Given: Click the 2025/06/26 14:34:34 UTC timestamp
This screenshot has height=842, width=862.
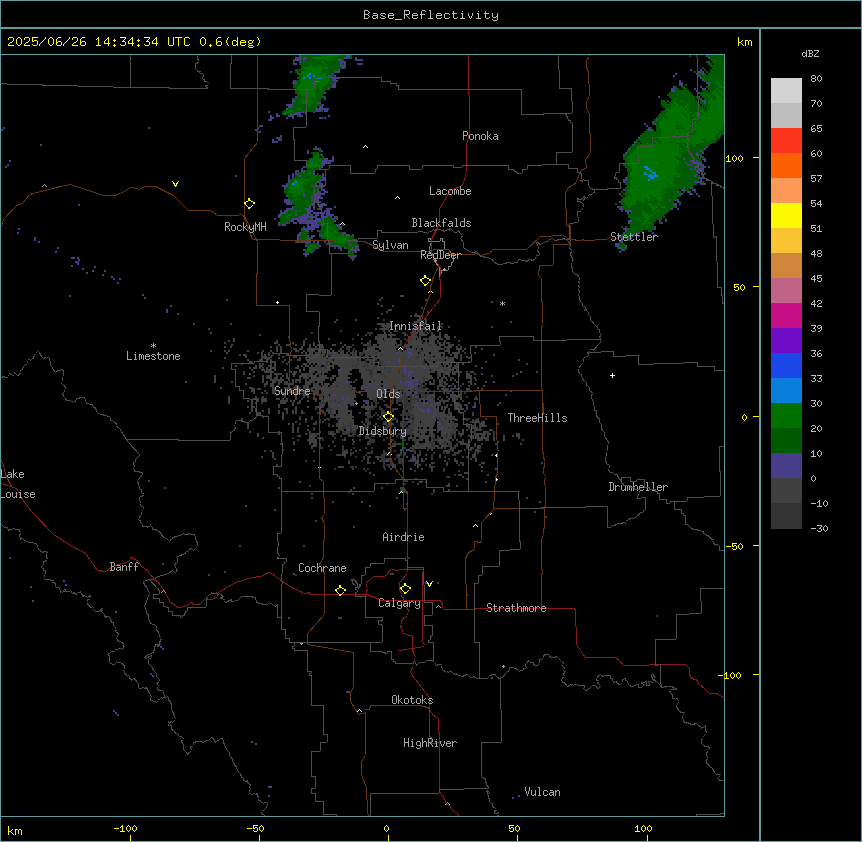Looking at the screenshot, I should coord(99,42).
